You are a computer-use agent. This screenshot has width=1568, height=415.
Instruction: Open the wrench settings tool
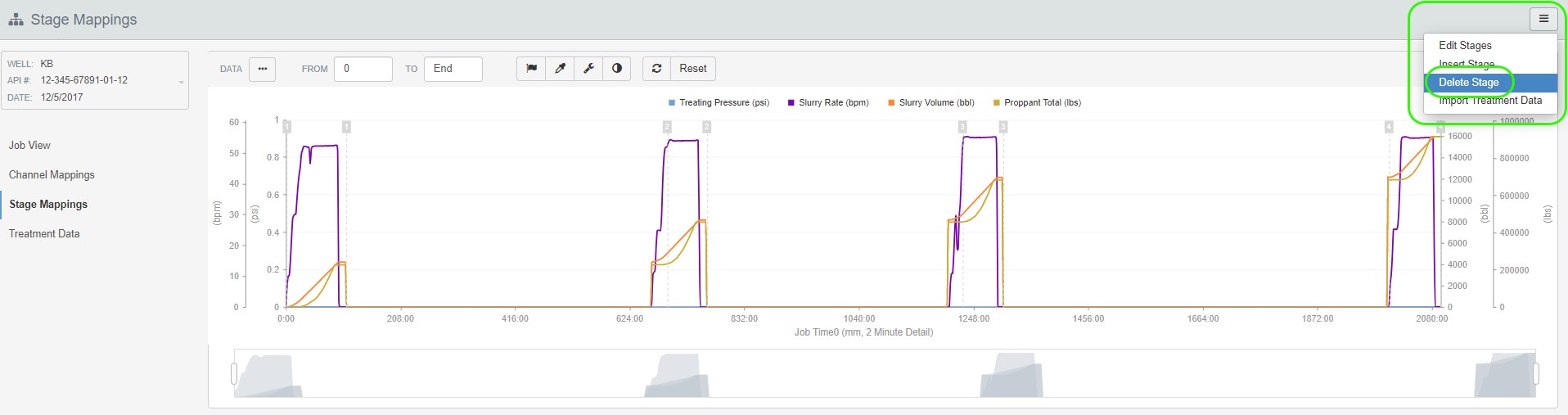588,69
